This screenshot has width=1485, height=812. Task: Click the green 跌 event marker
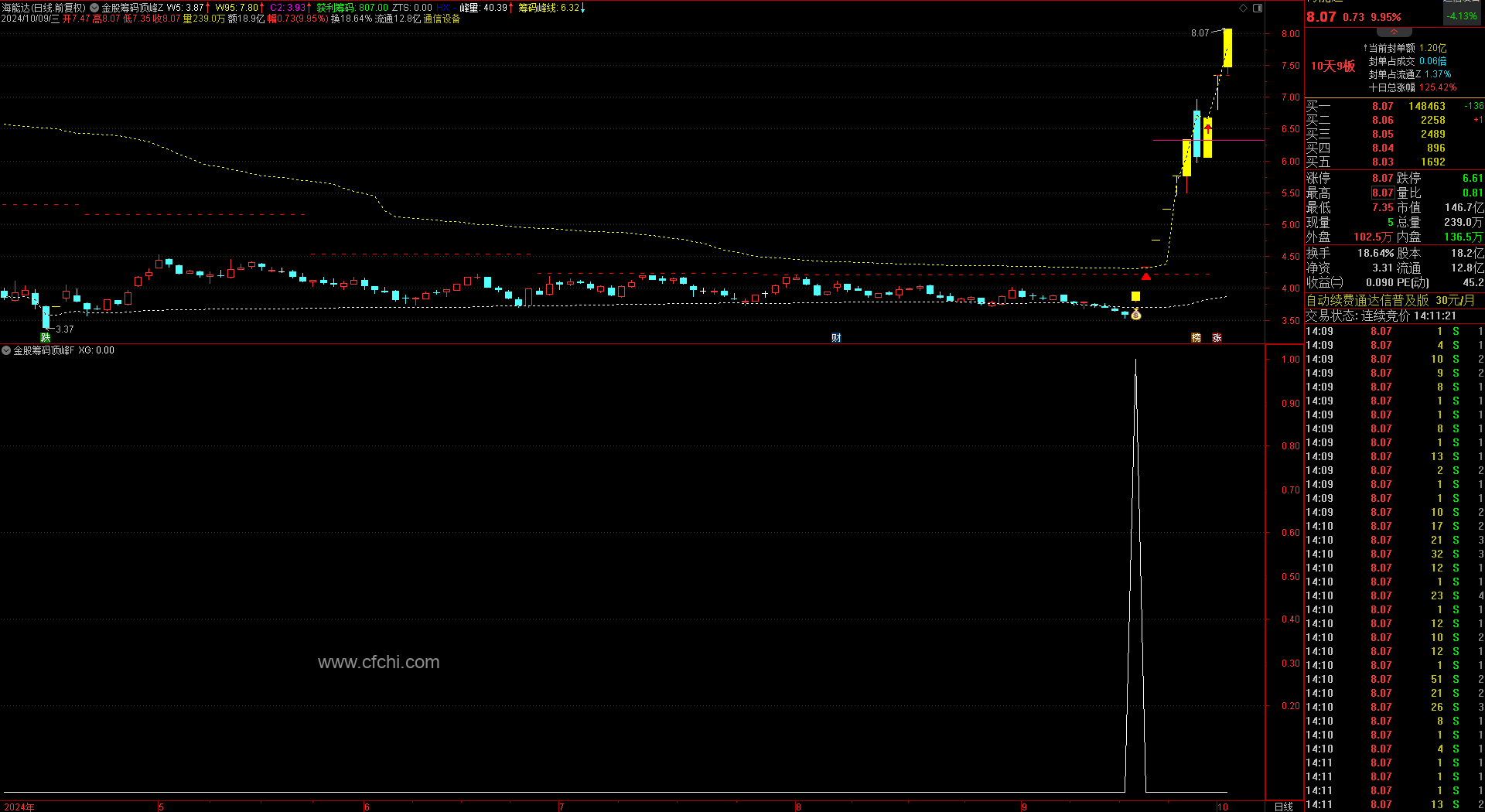pos(46,337)
